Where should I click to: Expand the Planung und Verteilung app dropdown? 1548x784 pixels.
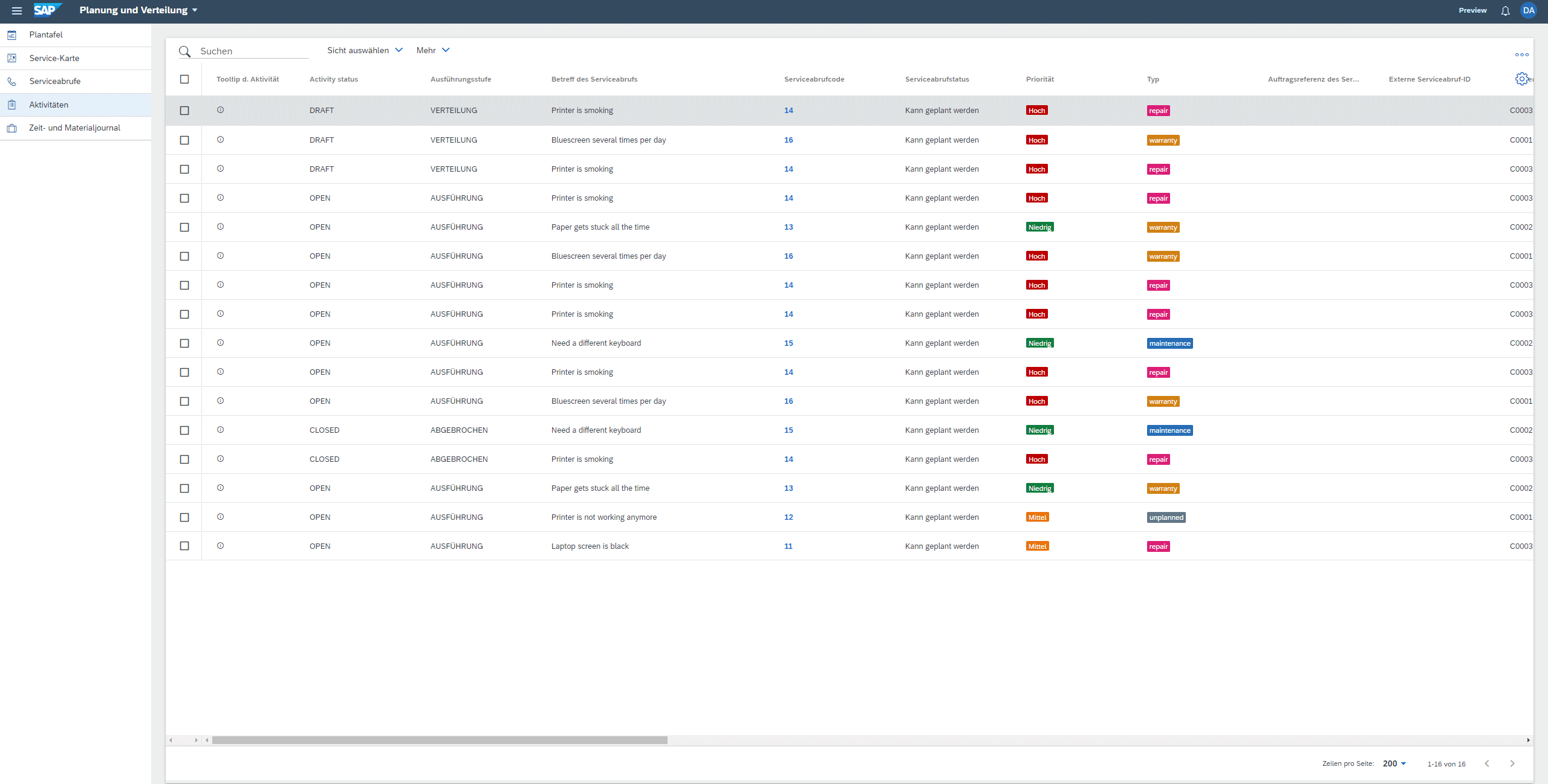coord(138,10)
